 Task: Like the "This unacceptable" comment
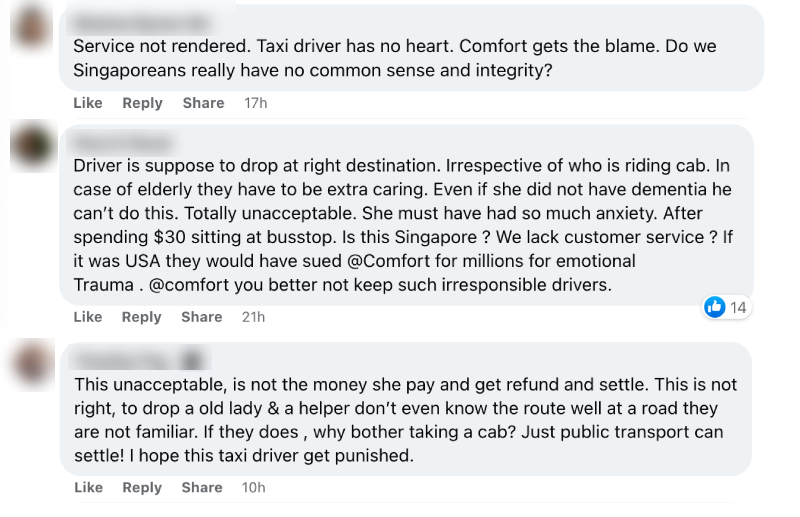[88, 488]
